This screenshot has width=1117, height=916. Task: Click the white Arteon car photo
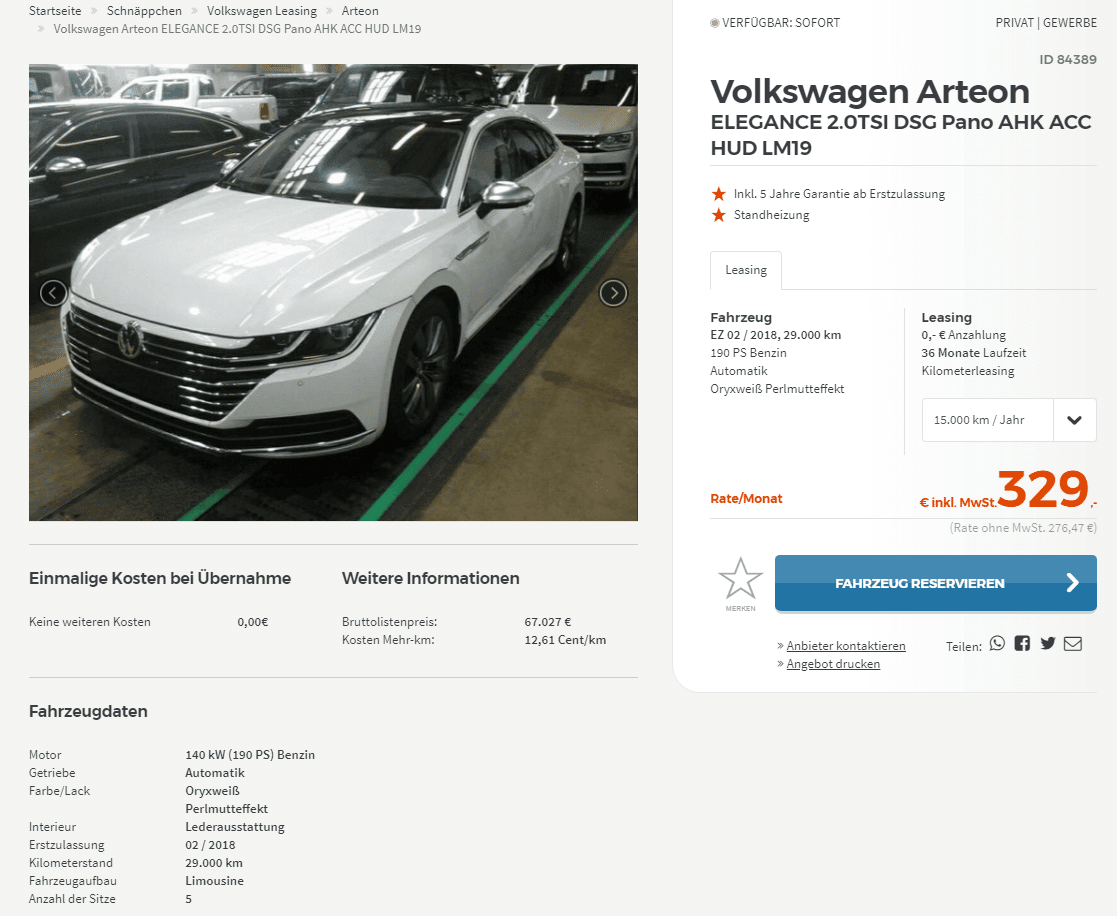point(333,292)
